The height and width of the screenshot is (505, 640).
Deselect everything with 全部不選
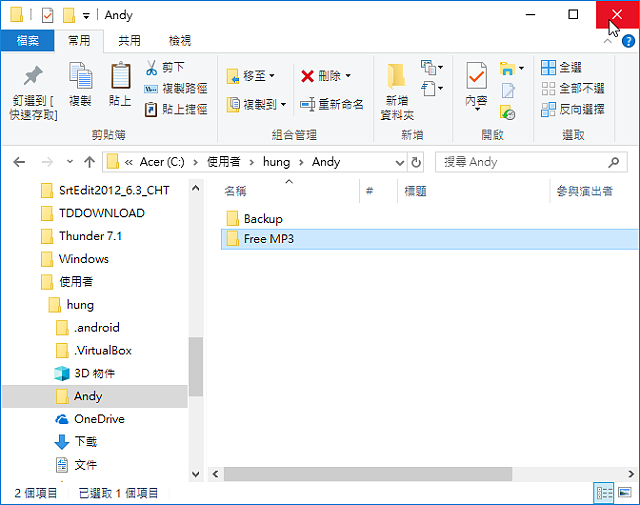click(573, 88)
